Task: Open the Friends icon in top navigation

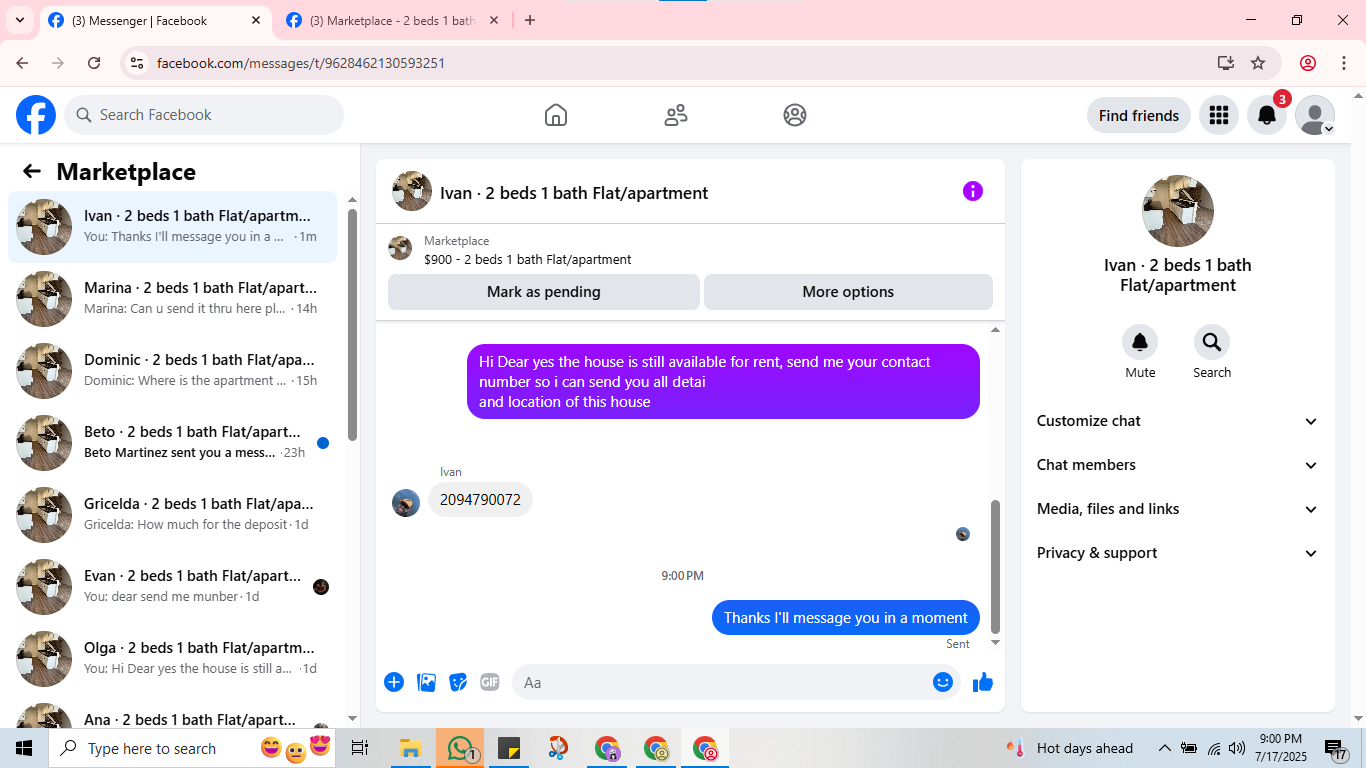Action: tap(676, 115)
